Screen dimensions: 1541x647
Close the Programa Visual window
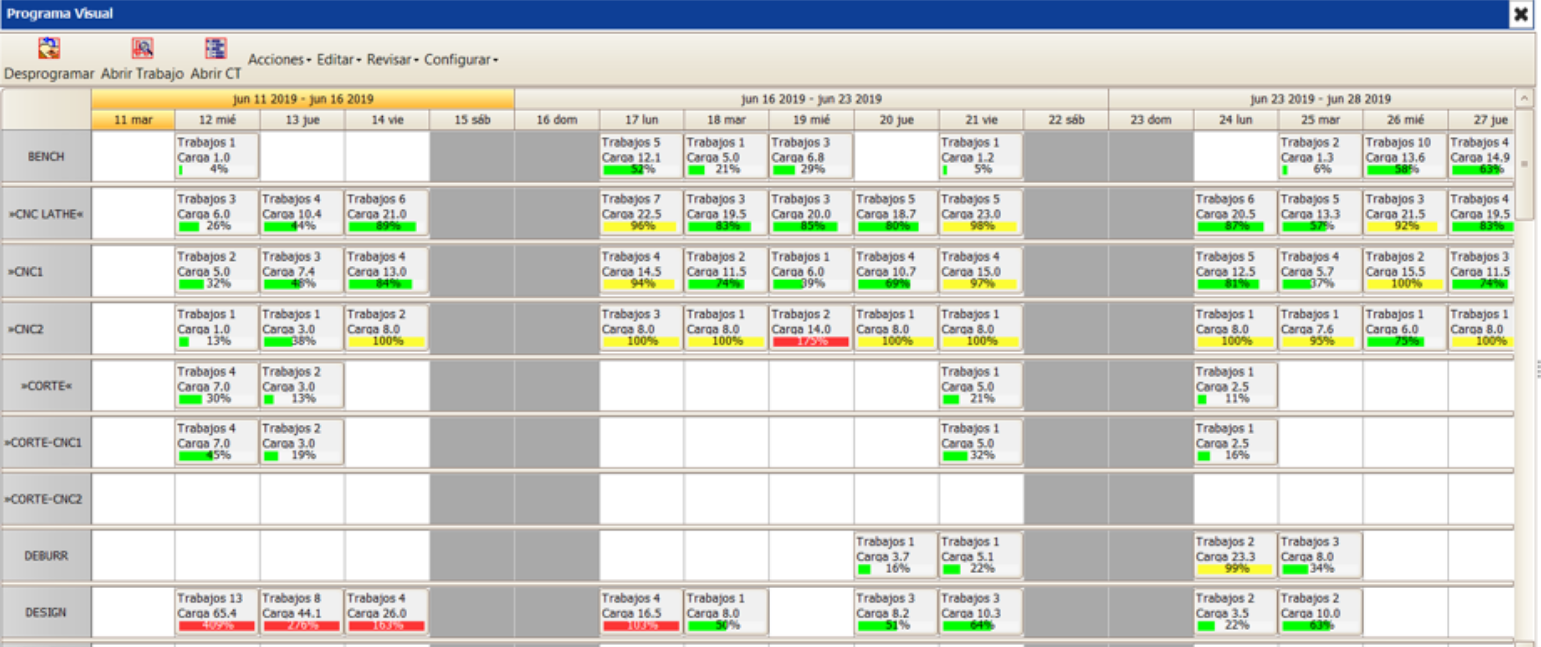1520,14
